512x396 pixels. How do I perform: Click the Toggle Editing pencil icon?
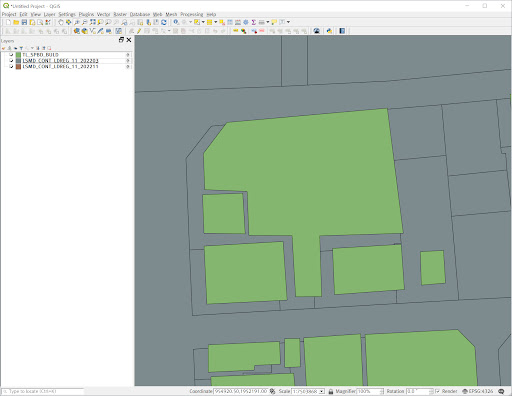[x=139, y=31]
